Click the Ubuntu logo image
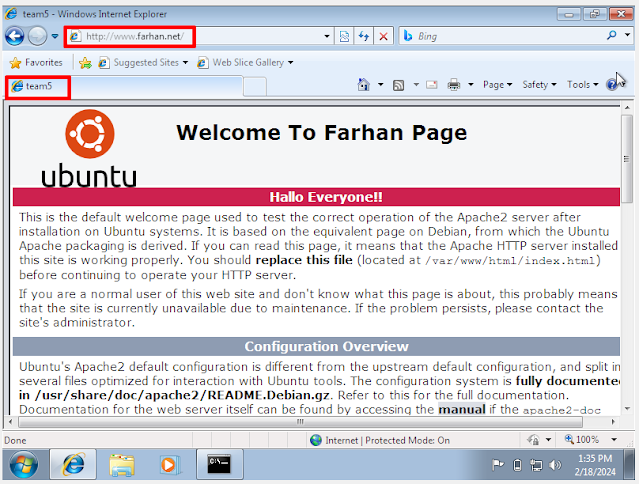639x484 pixels. pyautogui.click(x=89, y=149)
